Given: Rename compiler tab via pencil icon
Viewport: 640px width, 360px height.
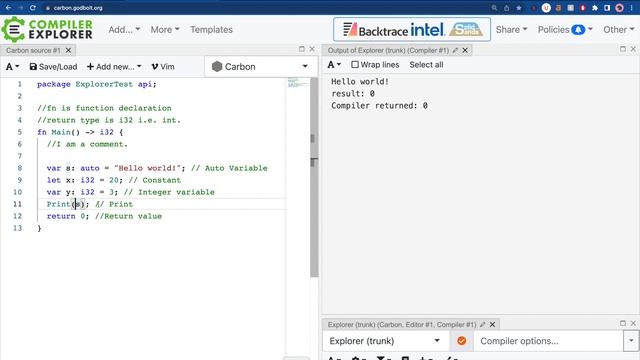Looking at the screenshot, I should click(x=482, y=324).
